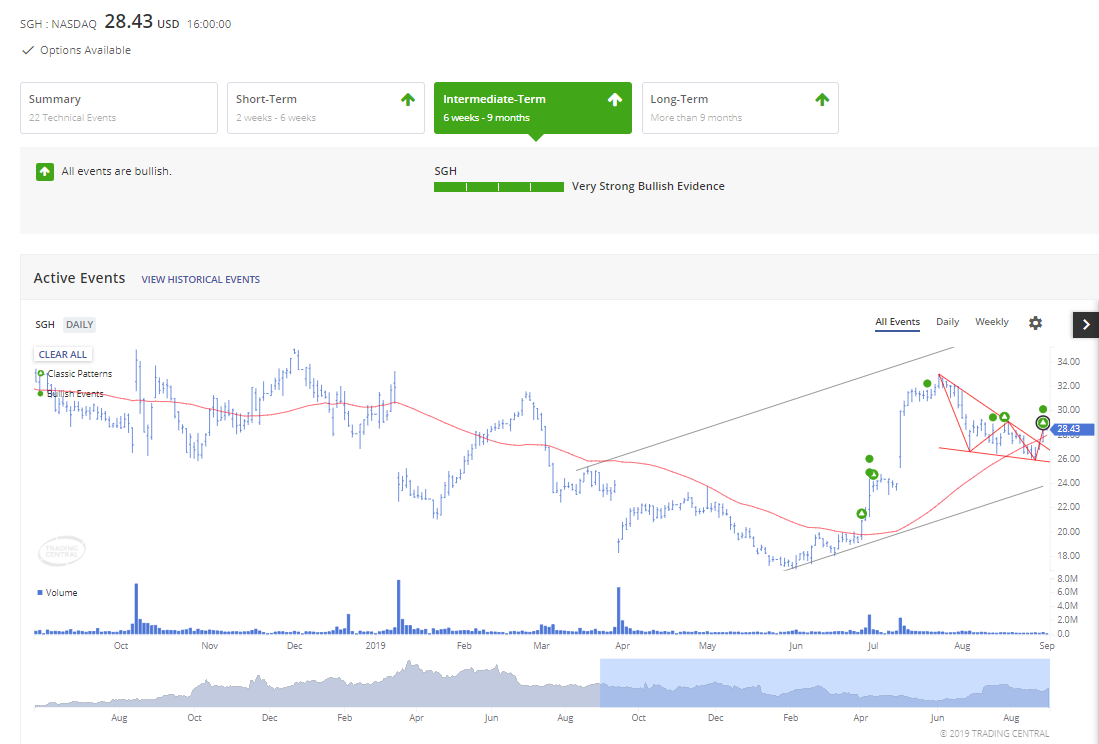Image resolution: width=1099 pixels, height=744 pixels.
Task: Click the SGH ticker label above the chart
Action: pos(45,324)
